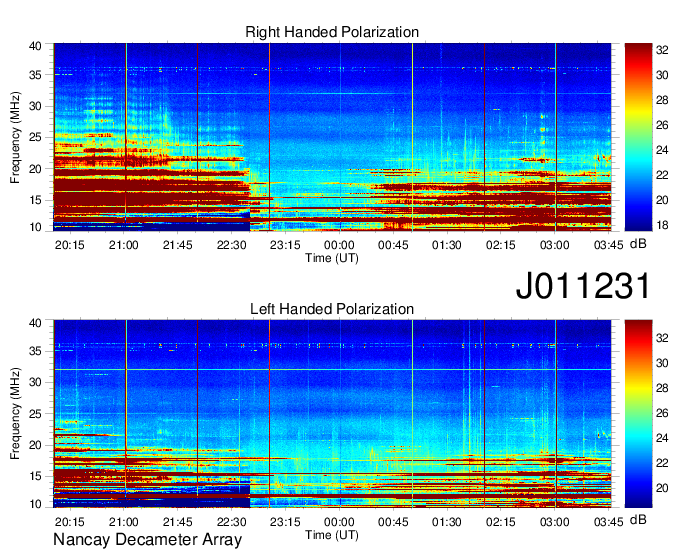Screen dimensions: 680x552
Task: Click 35 MHz tick of Right Handed plot
Action: point(35,75)
